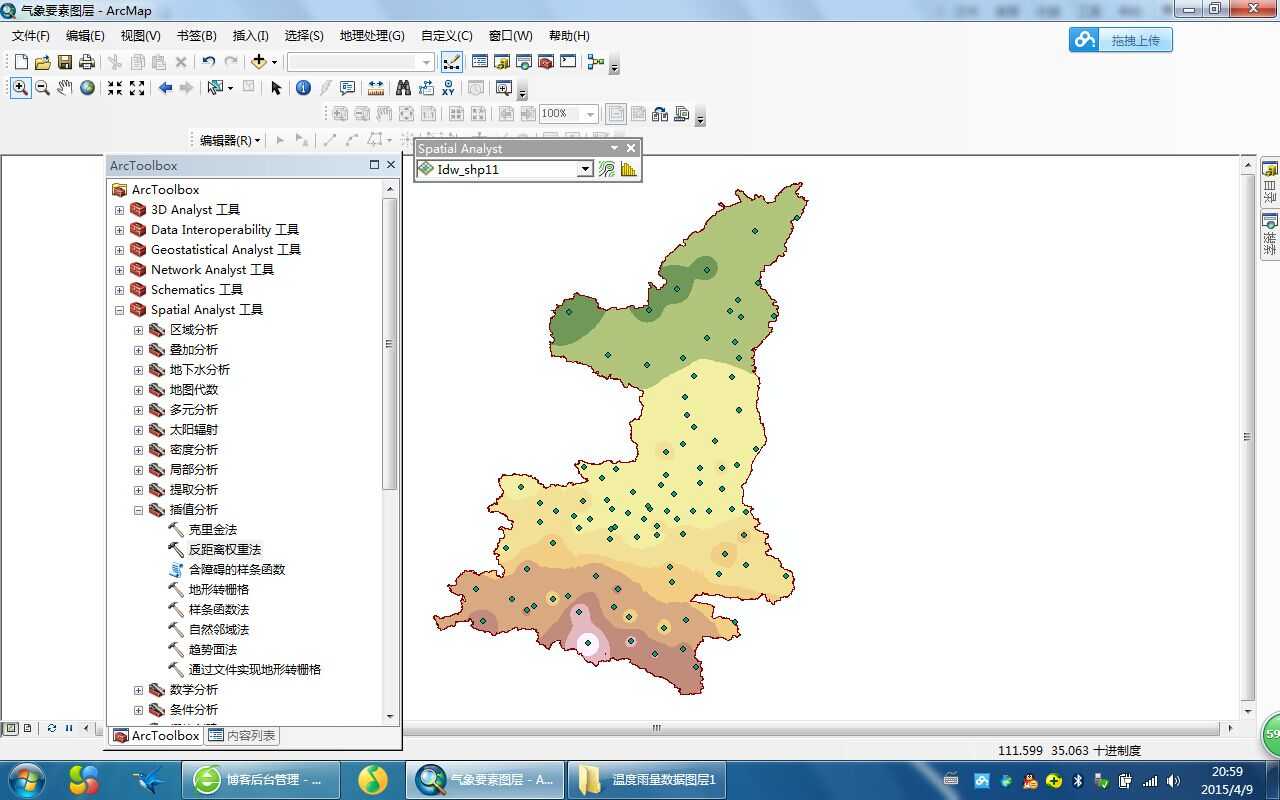The image size is (1280, 800).
Task: Click the Measure ruler tool
Action: pyautogui.click(x=376, y=88)
